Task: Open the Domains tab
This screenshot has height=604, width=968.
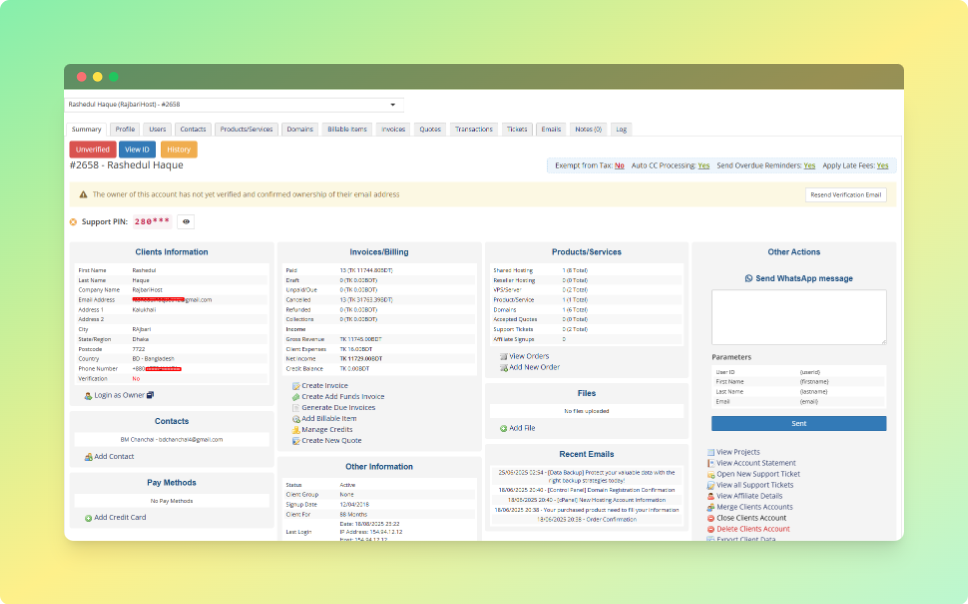Action: point(298,129)
